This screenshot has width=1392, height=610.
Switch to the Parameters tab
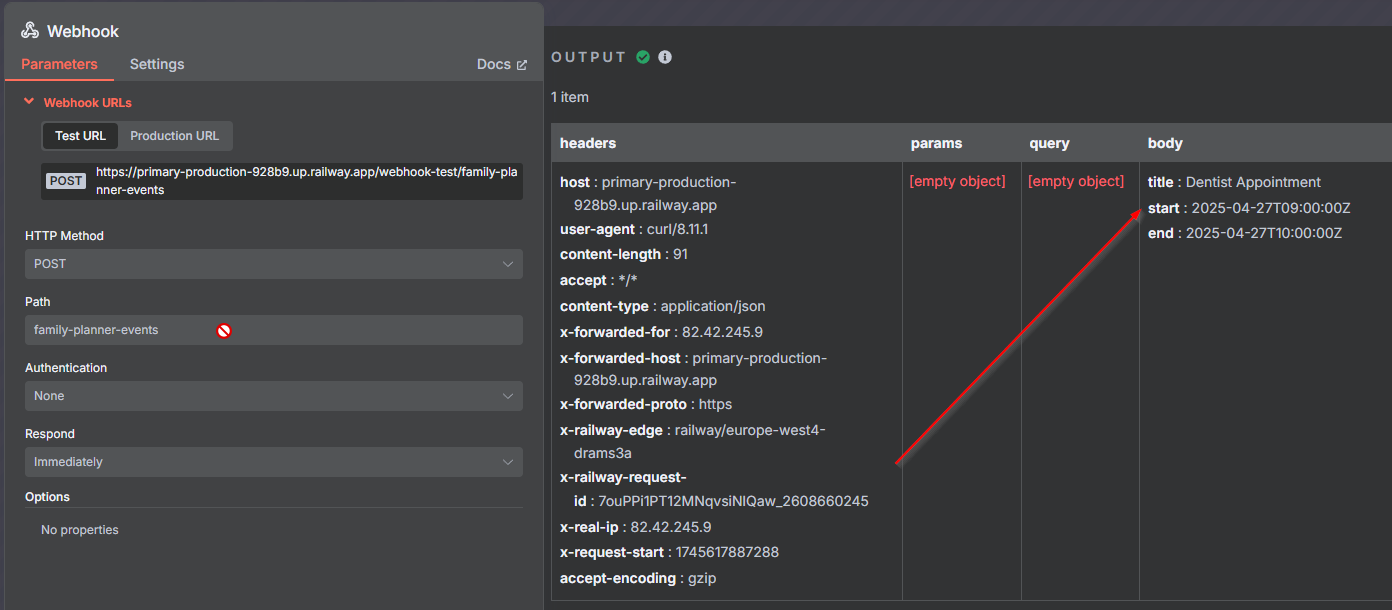(x=59, y=64)
